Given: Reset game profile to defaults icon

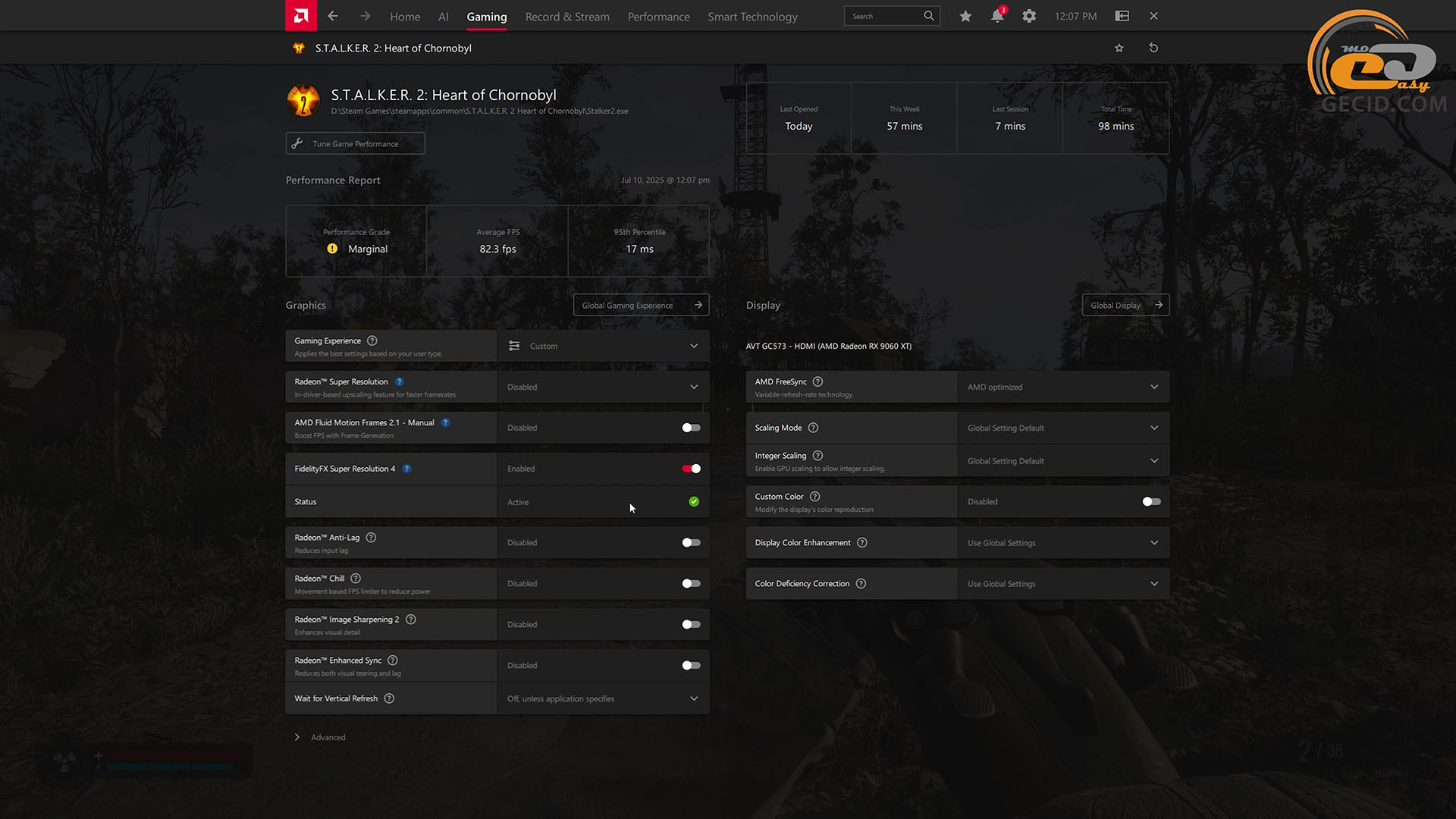Looking at the screenshot, I should 1153,48.
